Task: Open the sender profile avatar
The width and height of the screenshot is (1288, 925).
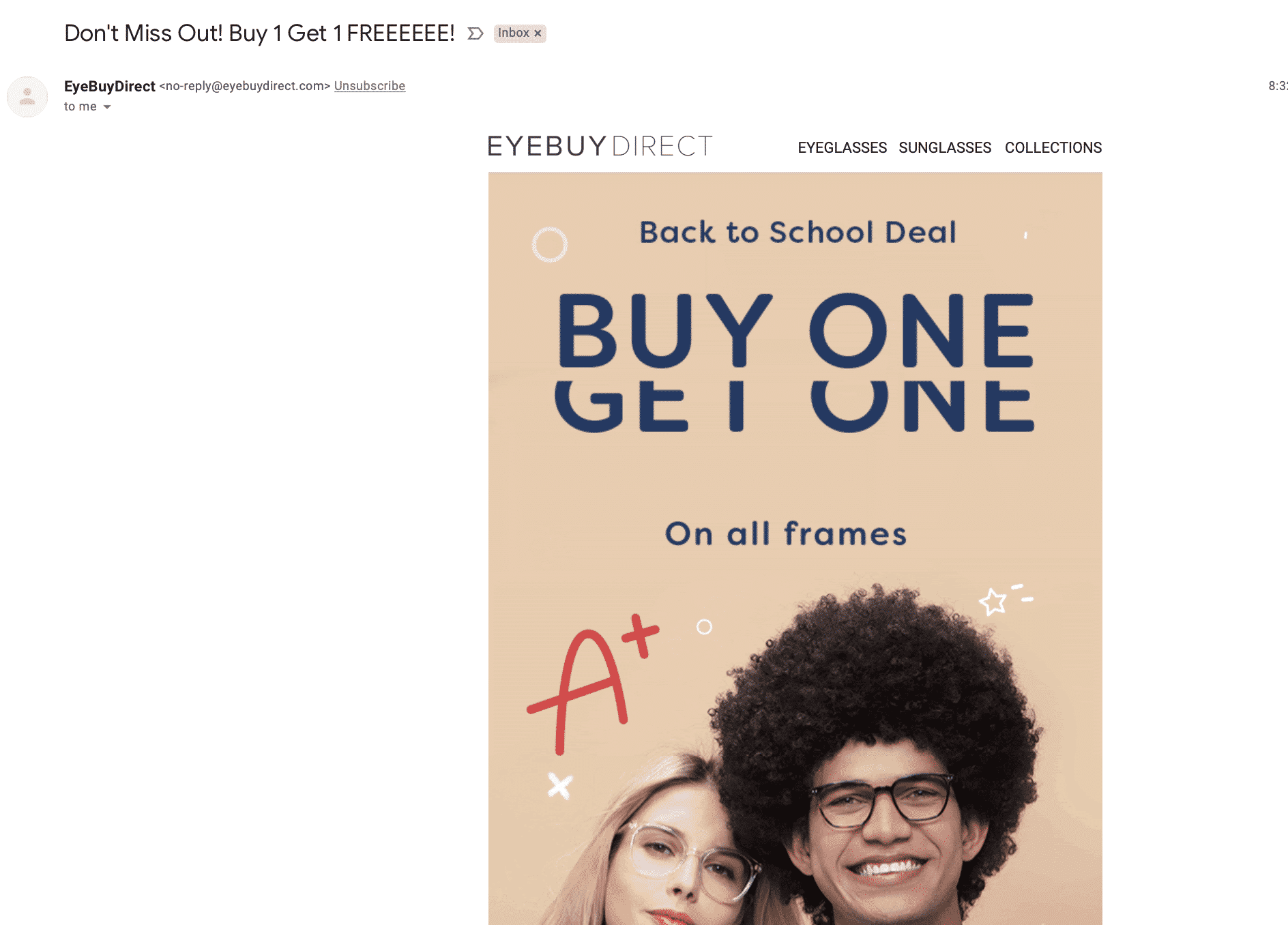Action: 27,97
